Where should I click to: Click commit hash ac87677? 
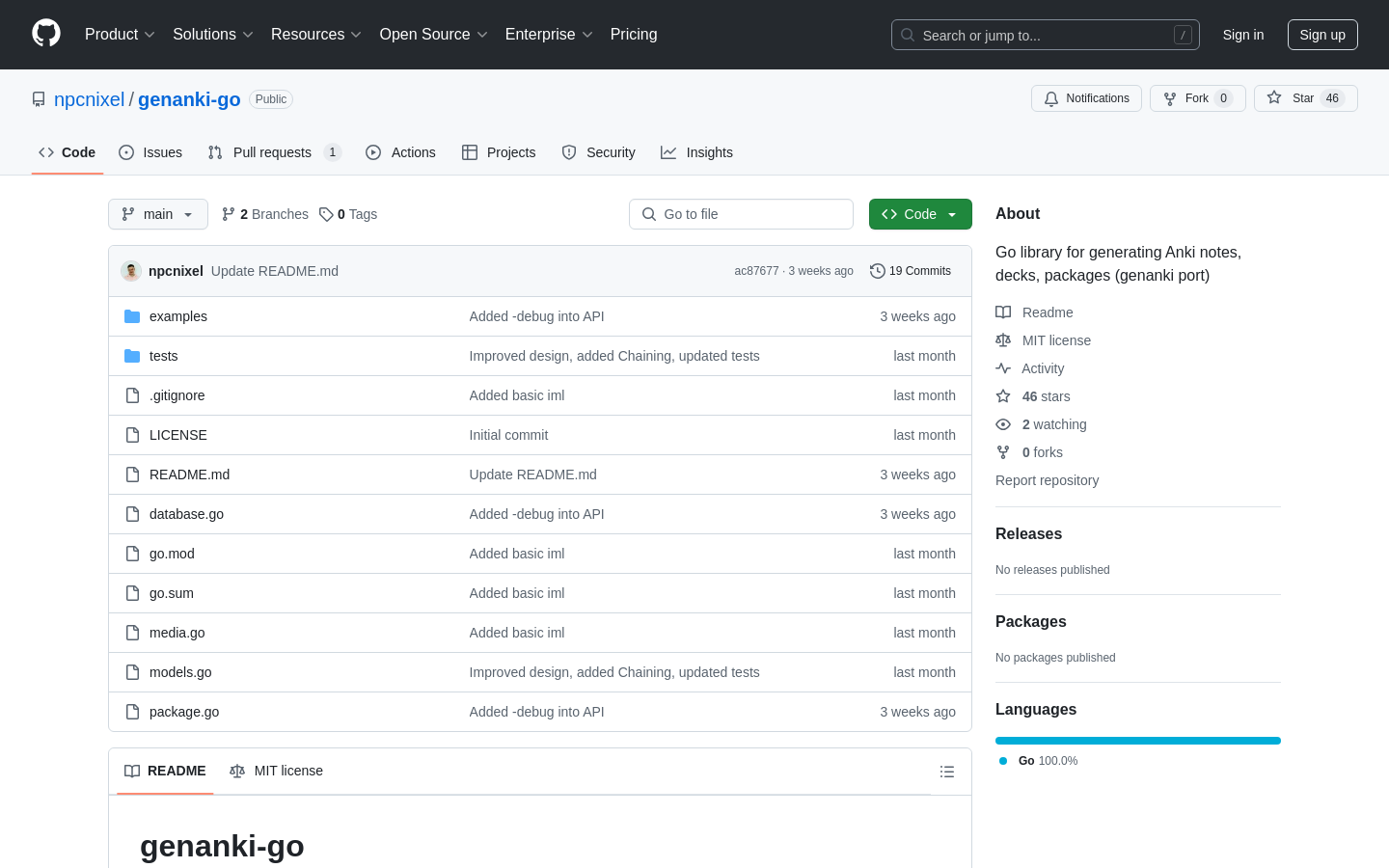click(756, 271)
